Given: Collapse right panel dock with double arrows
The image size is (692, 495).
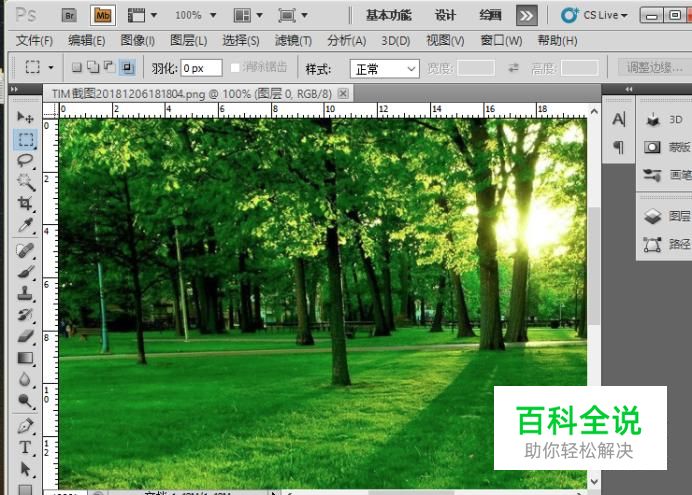Looking at the screenshot, I should [629, 89].
